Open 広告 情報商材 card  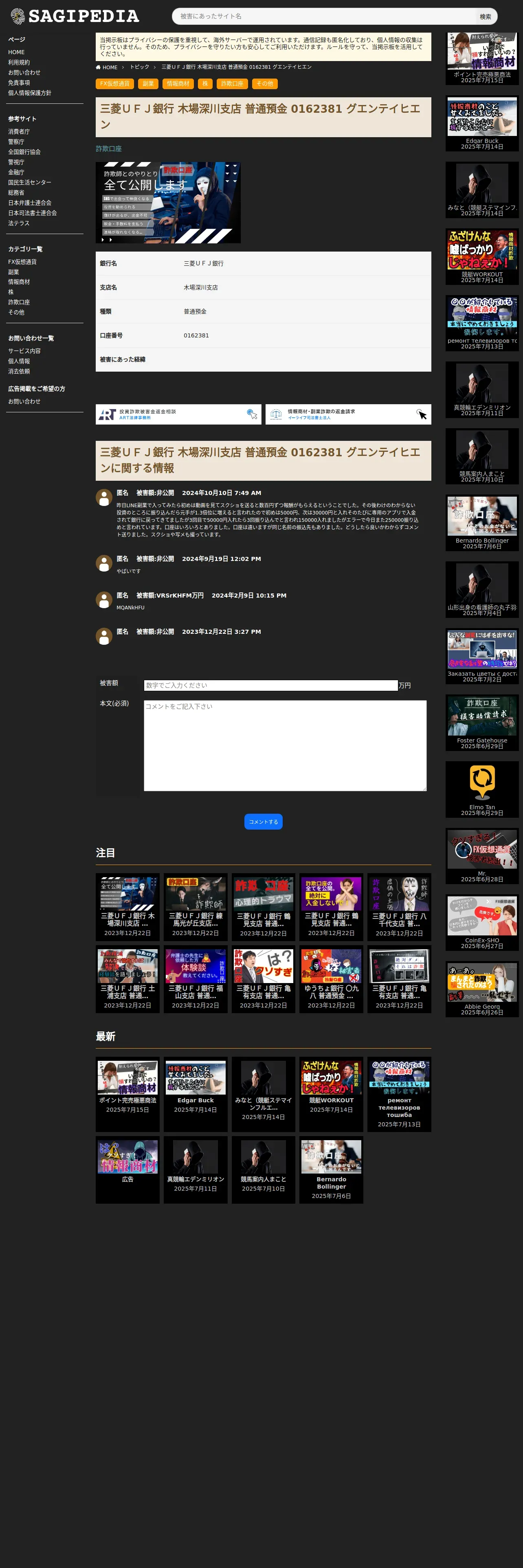coord(128,1170)
